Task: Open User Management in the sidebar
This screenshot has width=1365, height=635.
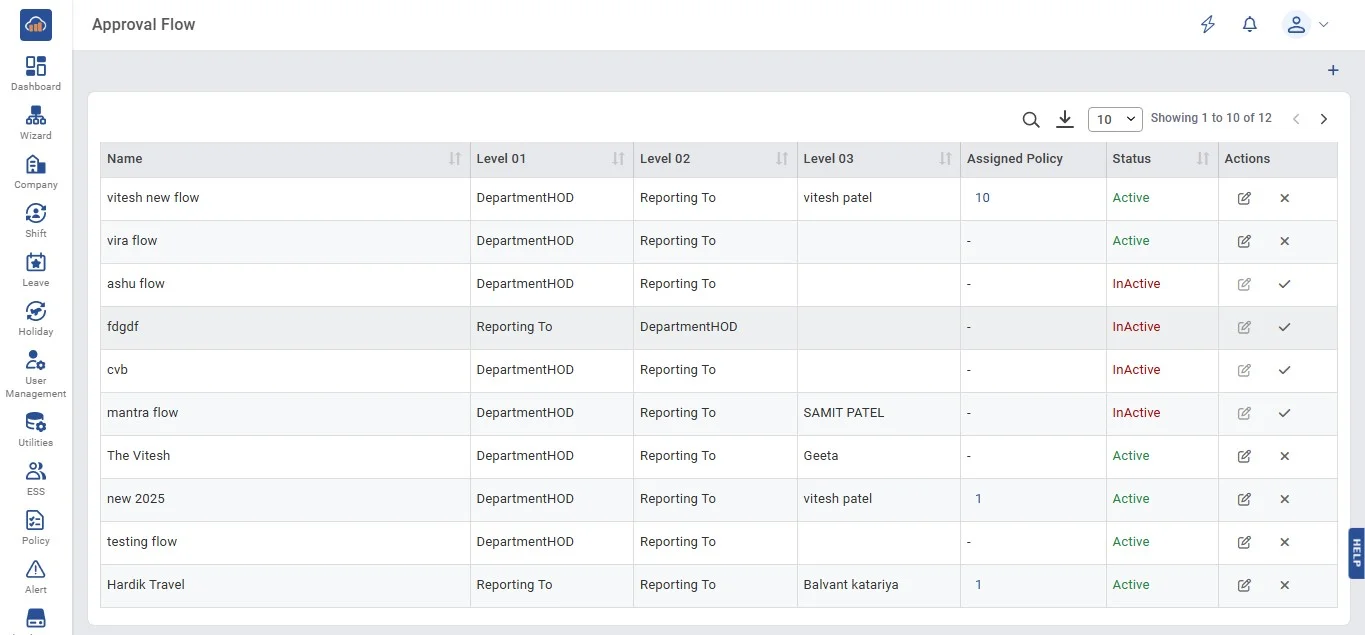Action: 36,373
